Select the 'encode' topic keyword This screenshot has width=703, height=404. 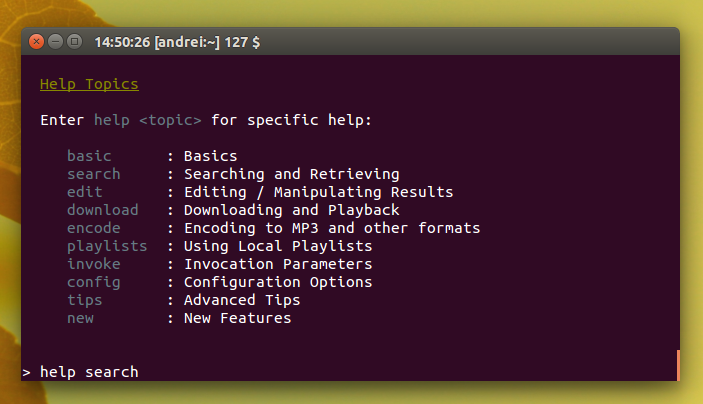tap(93, 228)
